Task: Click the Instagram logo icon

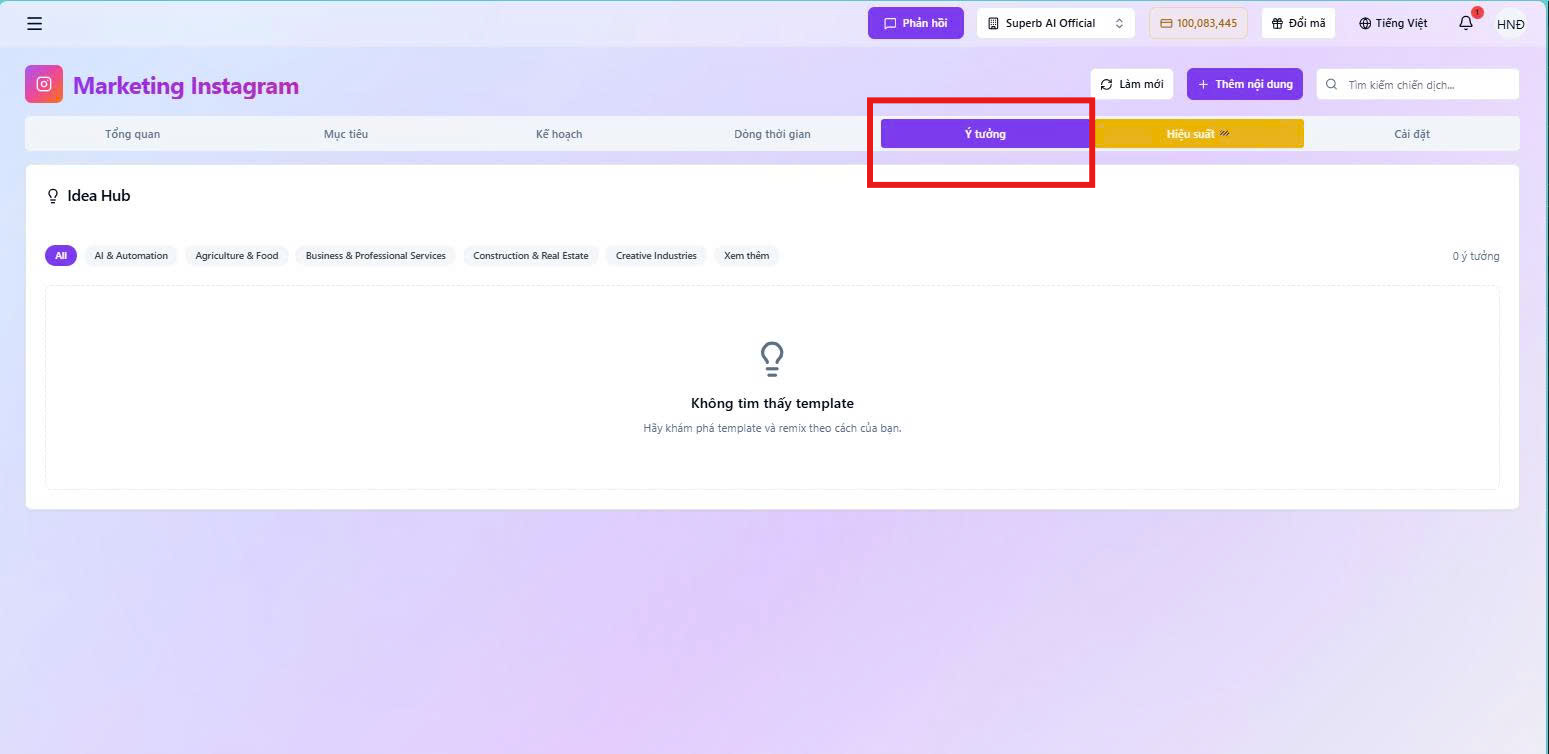Action: (x=44, y=85)
